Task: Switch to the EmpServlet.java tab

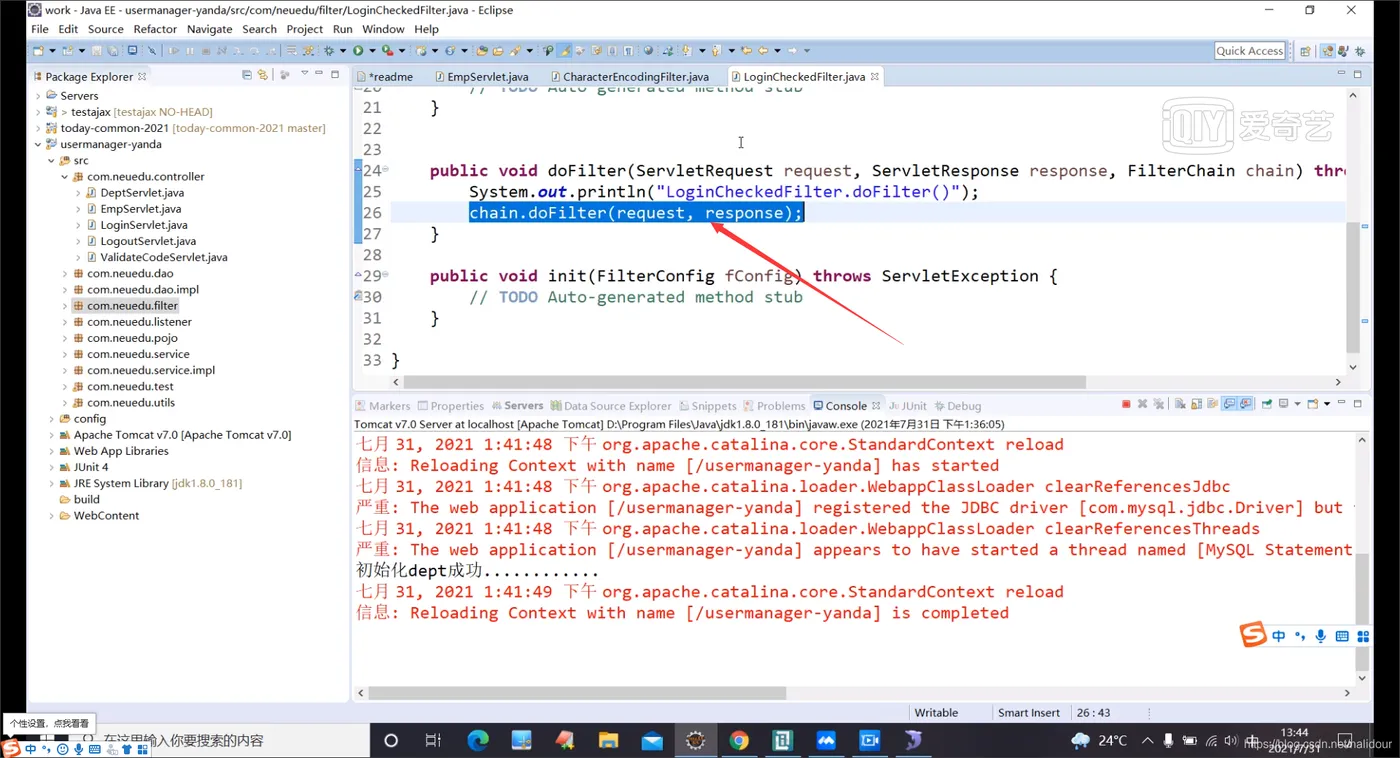Action: (481, 76)
